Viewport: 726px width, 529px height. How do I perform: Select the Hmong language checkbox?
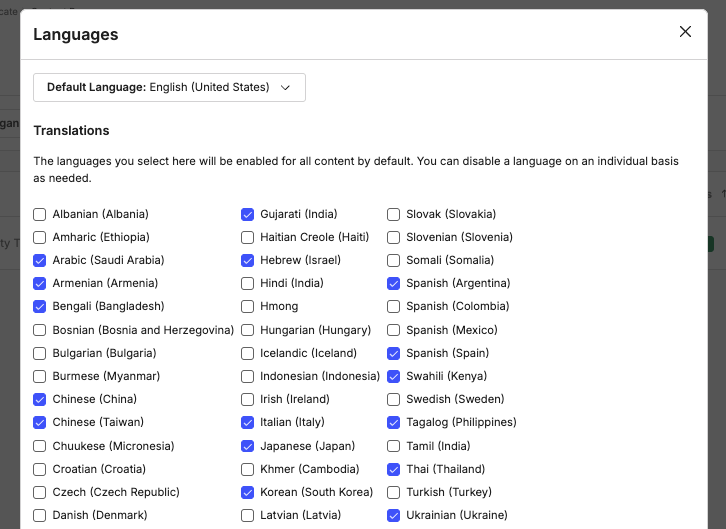tap(248, 307)
